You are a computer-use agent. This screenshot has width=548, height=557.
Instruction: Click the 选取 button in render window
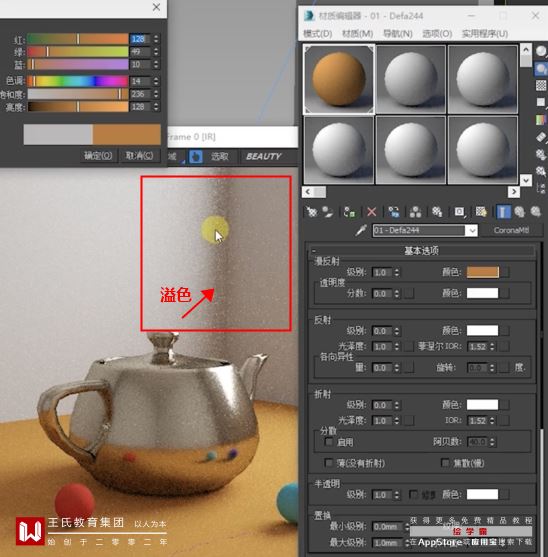219,156
